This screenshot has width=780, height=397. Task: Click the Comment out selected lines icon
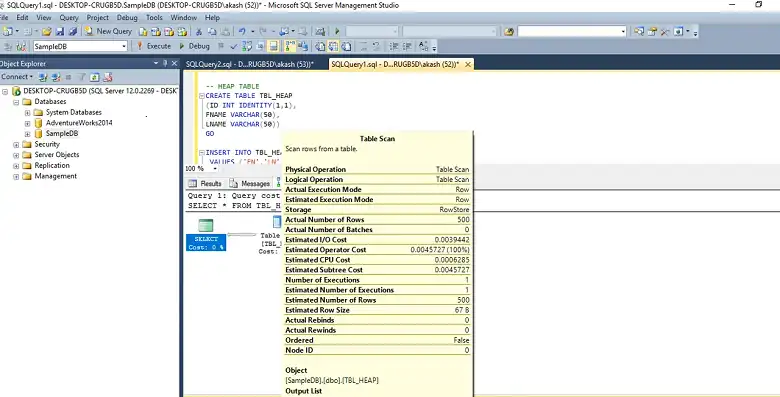tap(364, 46)
